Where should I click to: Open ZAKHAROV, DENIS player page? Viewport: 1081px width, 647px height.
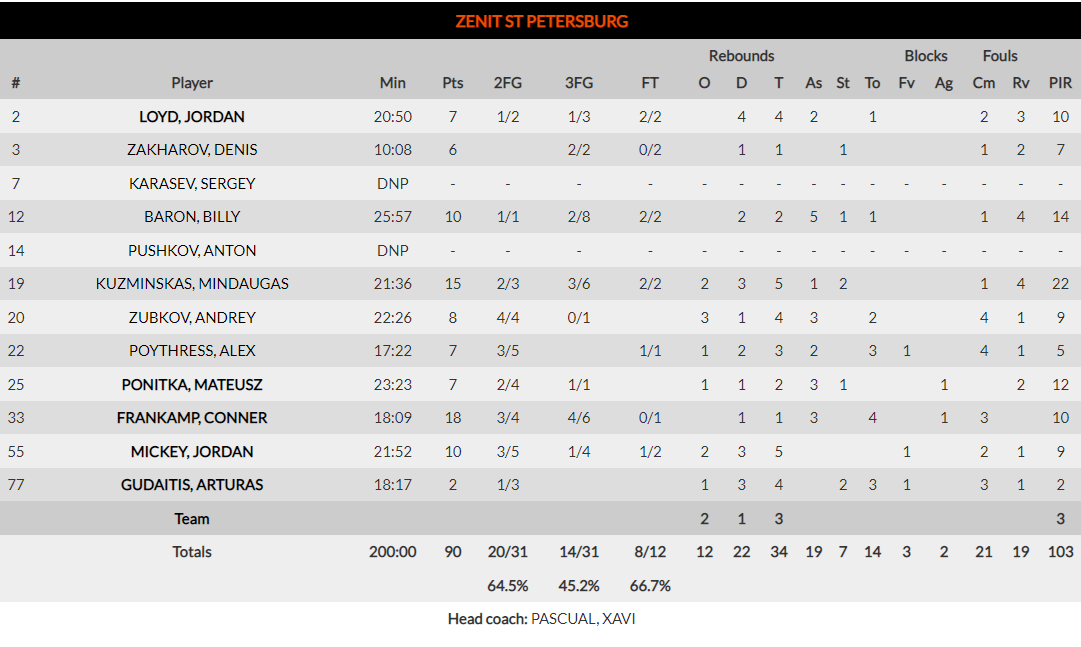pos(192,150)
